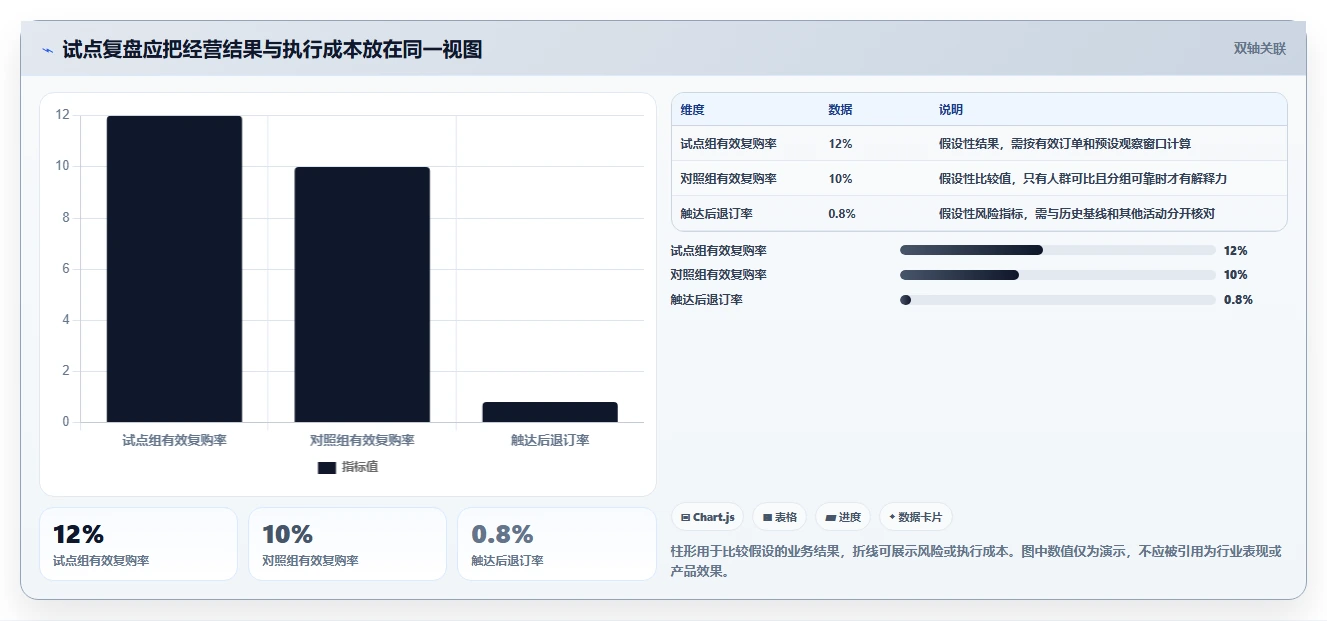
Task: Click the star icon inside 数据卡片 chip
Action: [x=892, y=517]
